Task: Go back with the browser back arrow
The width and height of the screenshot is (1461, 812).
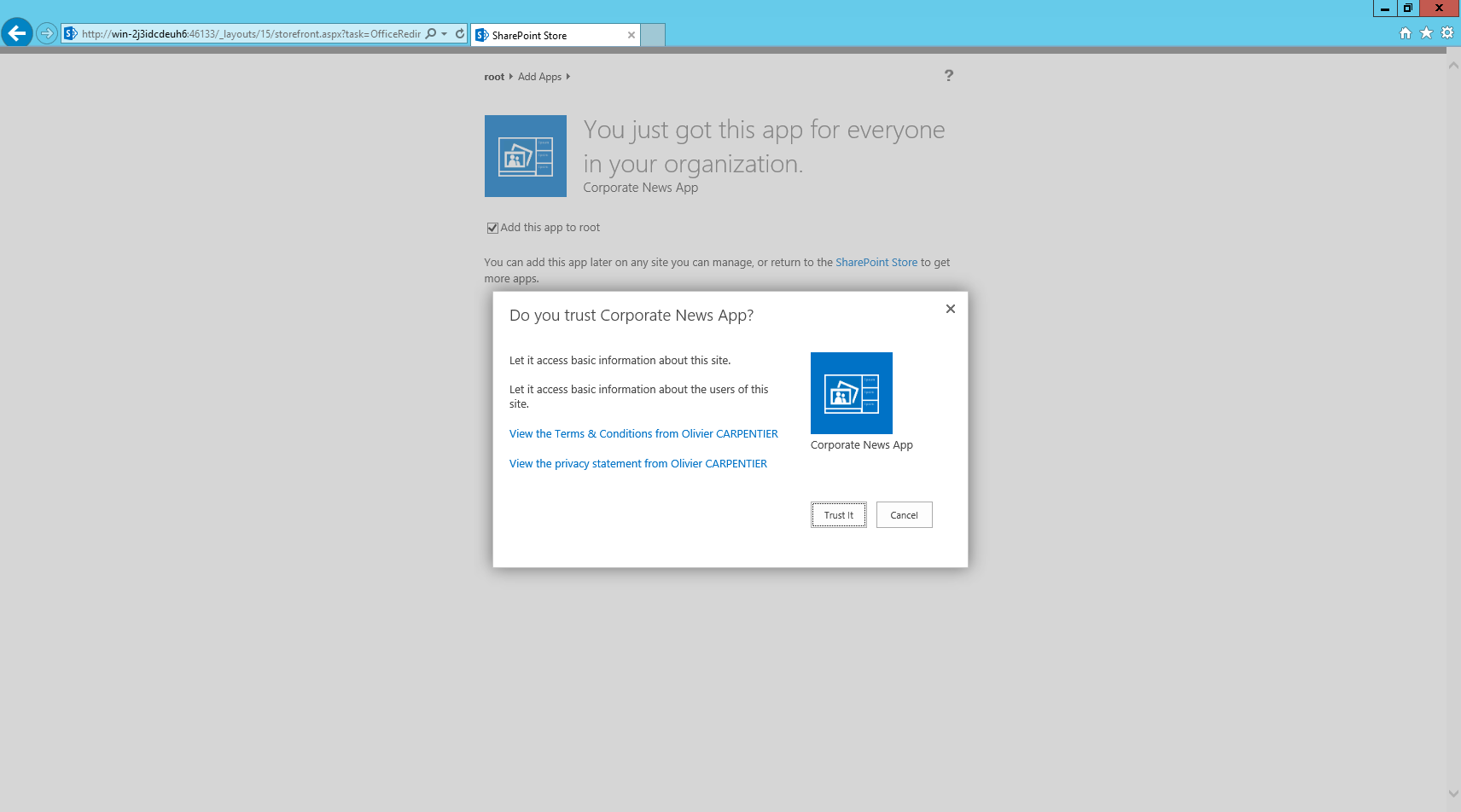Action: coord(16,33)
